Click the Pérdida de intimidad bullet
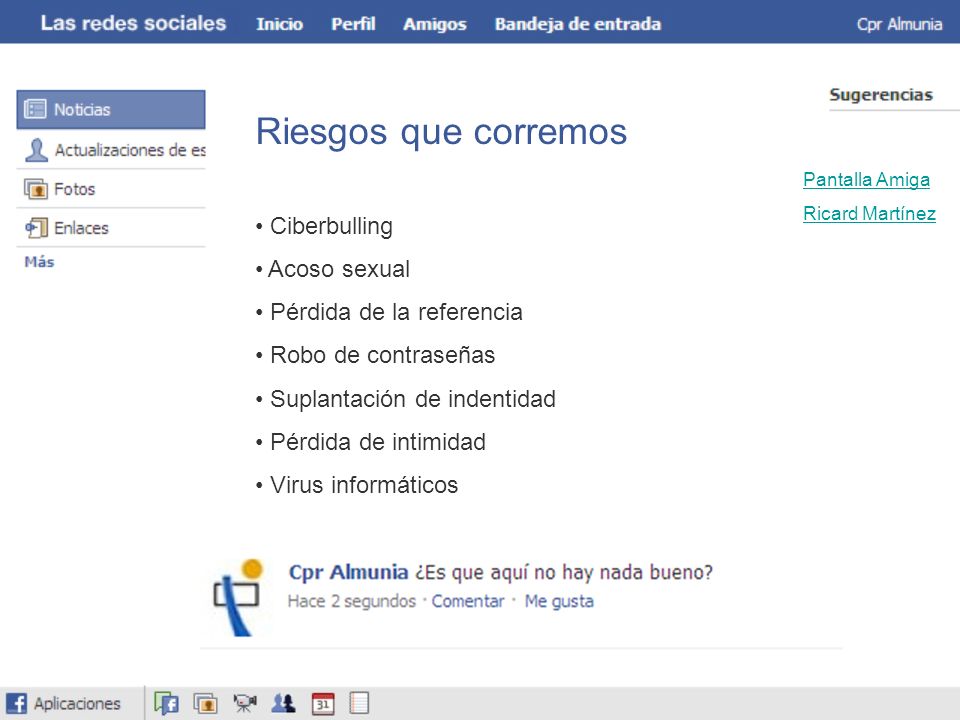The height and width of the screenshot is (720, 960). [378, 441]
